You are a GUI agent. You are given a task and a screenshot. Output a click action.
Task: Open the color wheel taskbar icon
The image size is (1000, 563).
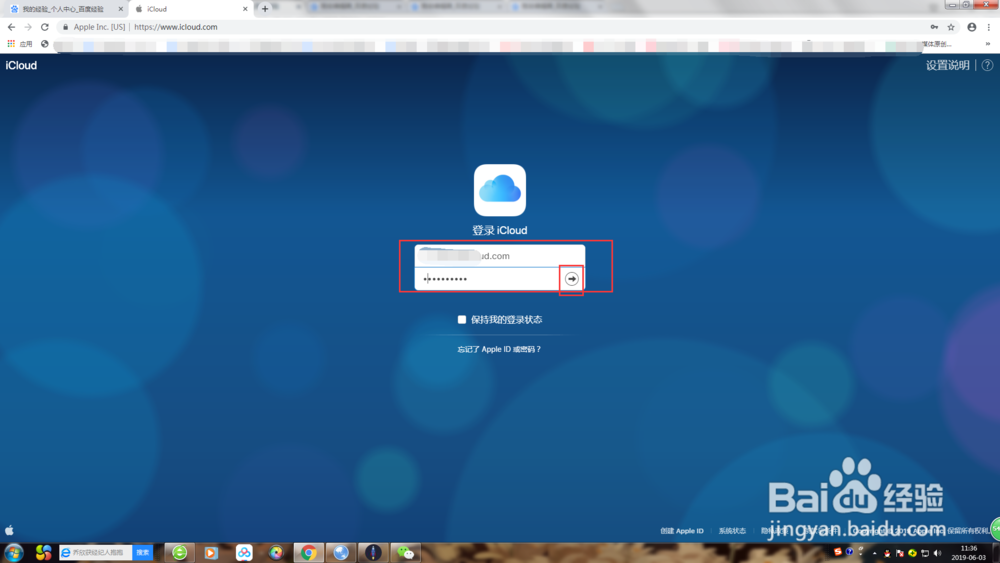276,552
